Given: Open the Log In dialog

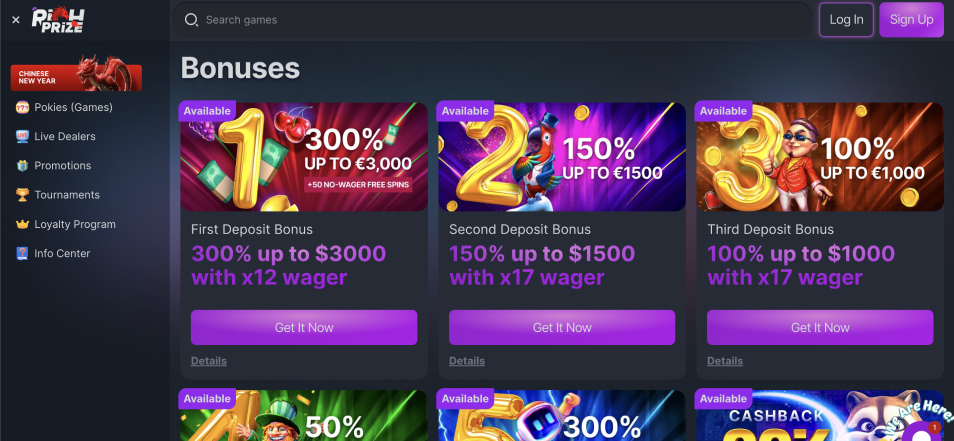Looking at the screenshot, I should [846, 19].
